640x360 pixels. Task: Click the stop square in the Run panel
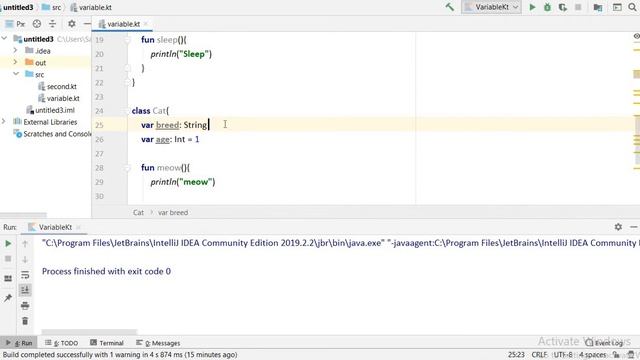8,259
